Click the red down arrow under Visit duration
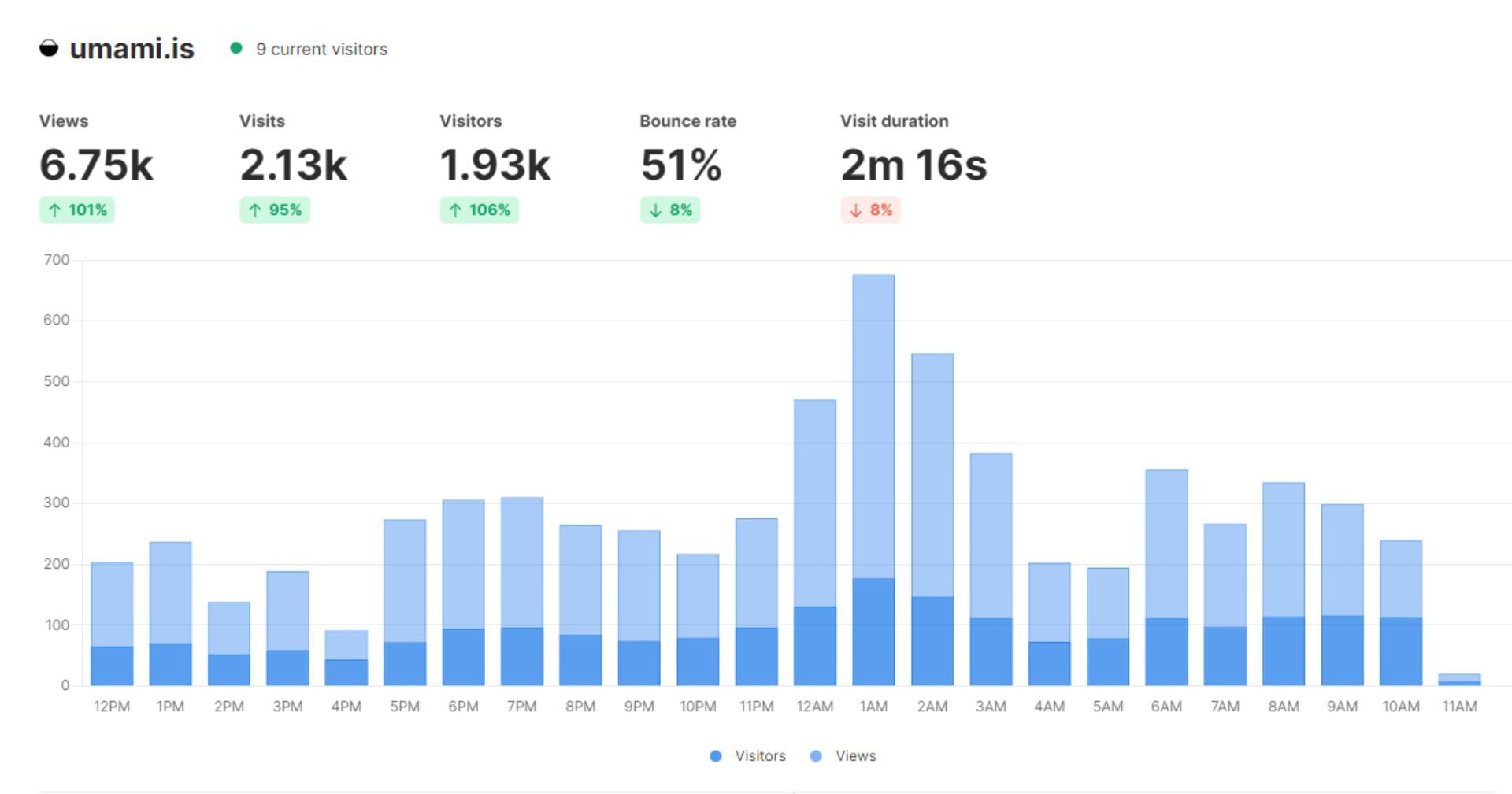This screenshot has height=794, width=1512. pos(855,210)
